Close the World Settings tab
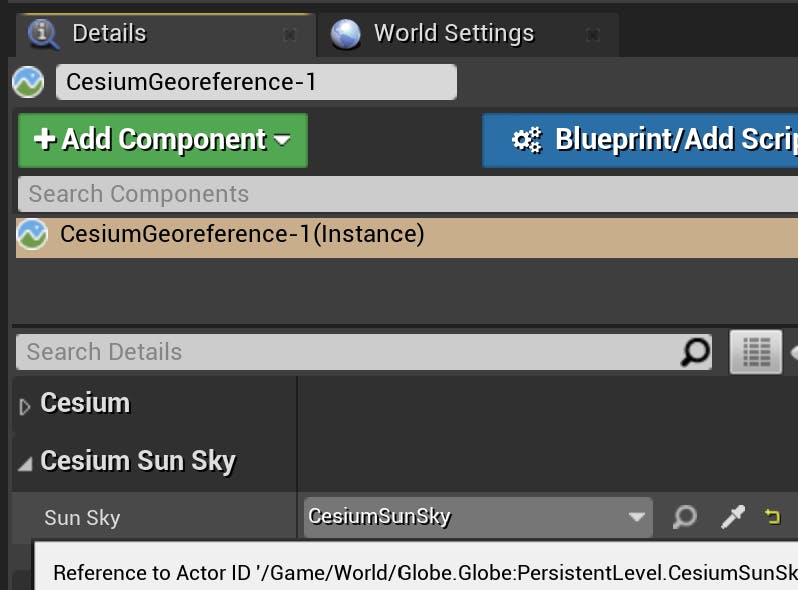Image resolution: width=798 pixels, height=590 pixels. [593, 35]
